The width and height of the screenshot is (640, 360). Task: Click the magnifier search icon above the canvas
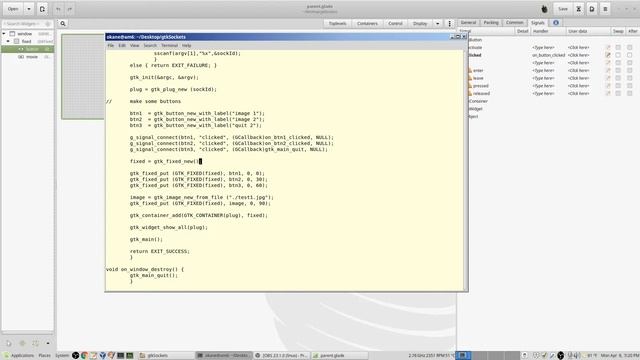(63, 24)
